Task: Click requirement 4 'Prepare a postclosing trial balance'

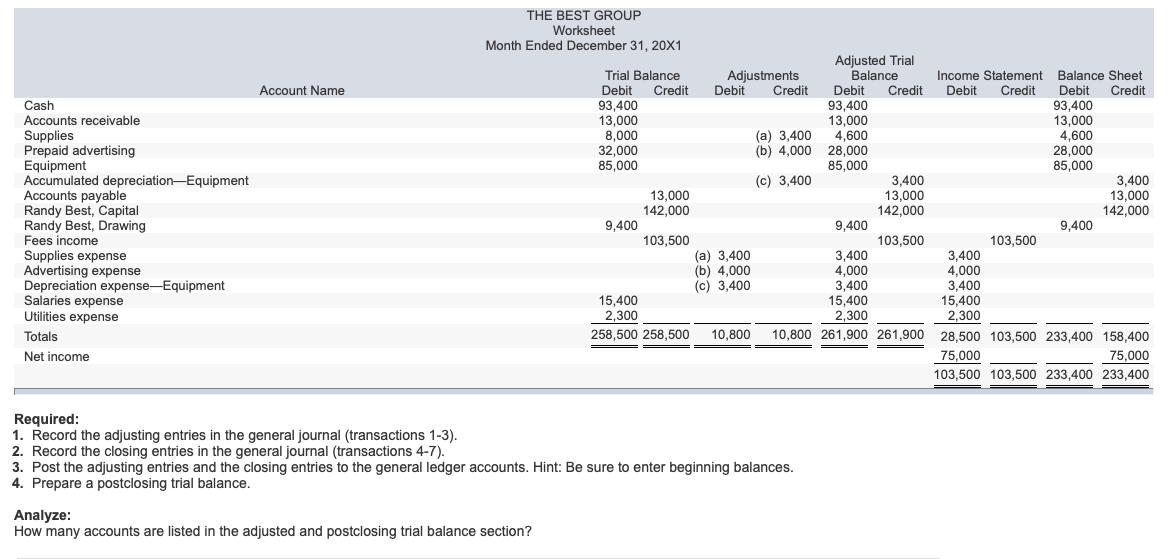Action: click(x=131, y=484)
